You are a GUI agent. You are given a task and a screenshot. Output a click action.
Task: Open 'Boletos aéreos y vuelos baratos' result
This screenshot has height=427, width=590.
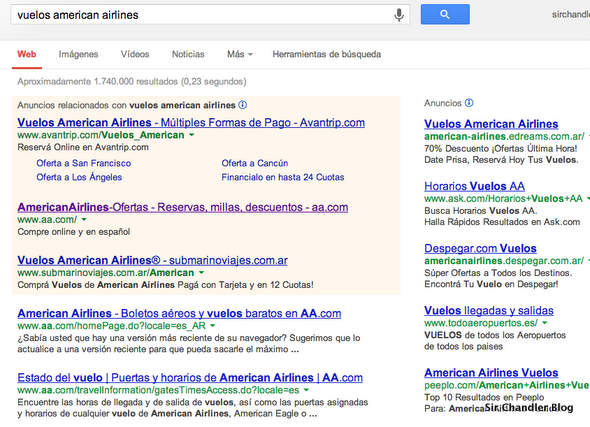point(179,313)
